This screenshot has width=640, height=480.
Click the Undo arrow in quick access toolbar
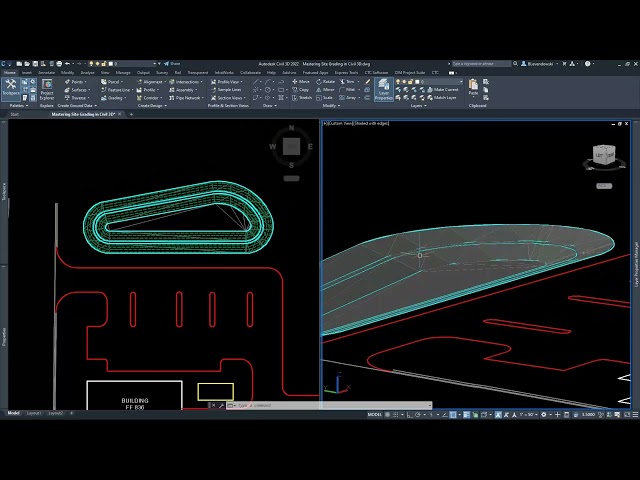(x=67, y=64)
